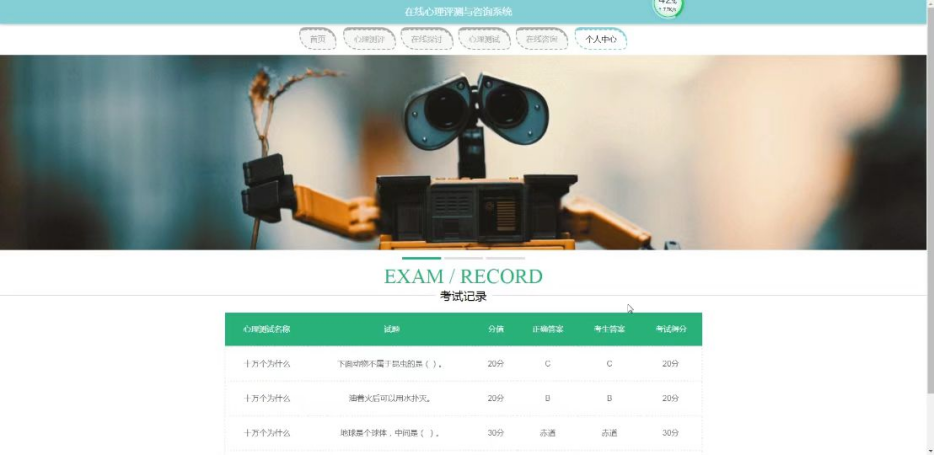Click the 正确答案 column header

[x=548, y=329]
